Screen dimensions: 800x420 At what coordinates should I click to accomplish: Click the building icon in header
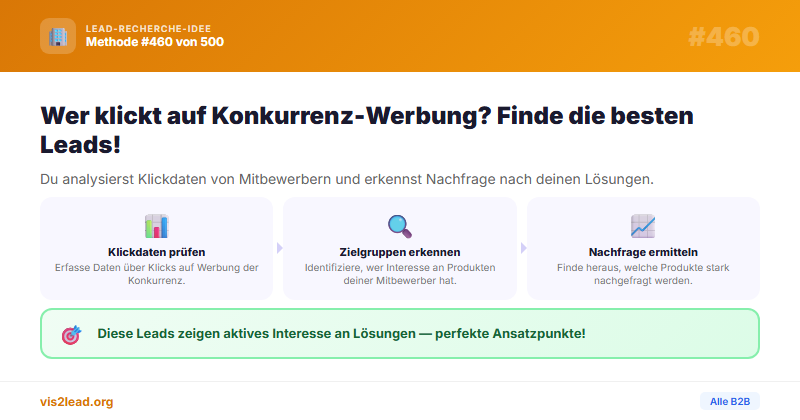pos(58,36)
